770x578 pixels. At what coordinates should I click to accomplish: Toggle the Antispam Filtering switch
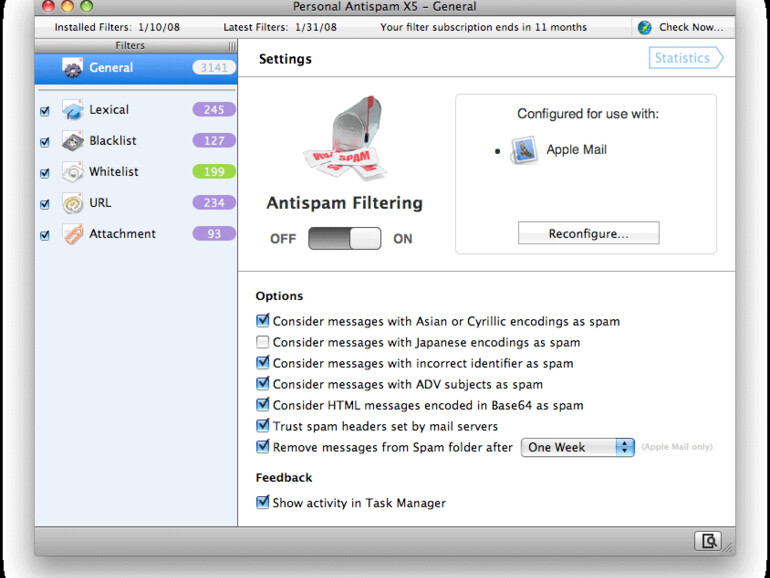[344, 238]
